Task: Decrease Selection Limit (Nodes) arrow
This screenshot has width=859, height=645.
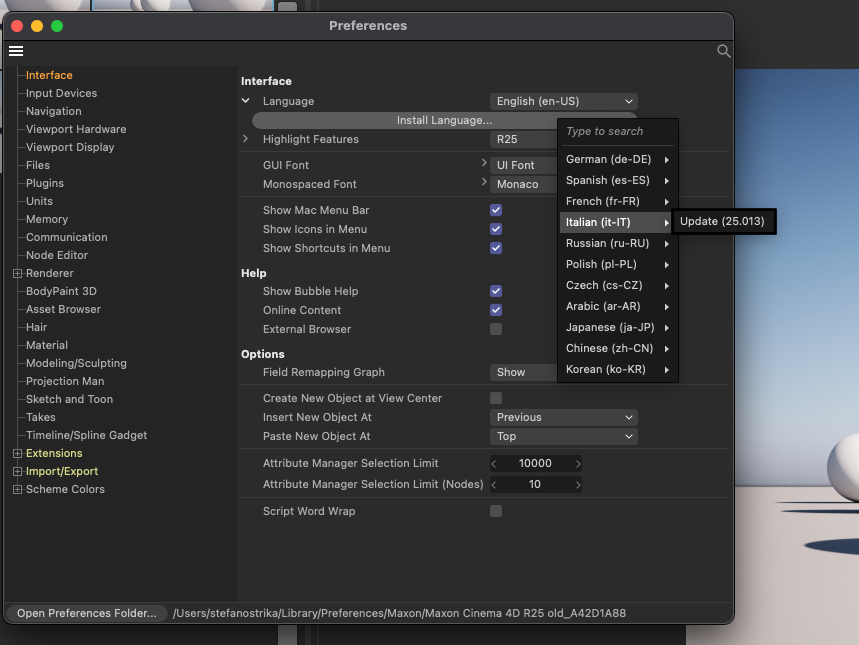Action: (494, 484)
